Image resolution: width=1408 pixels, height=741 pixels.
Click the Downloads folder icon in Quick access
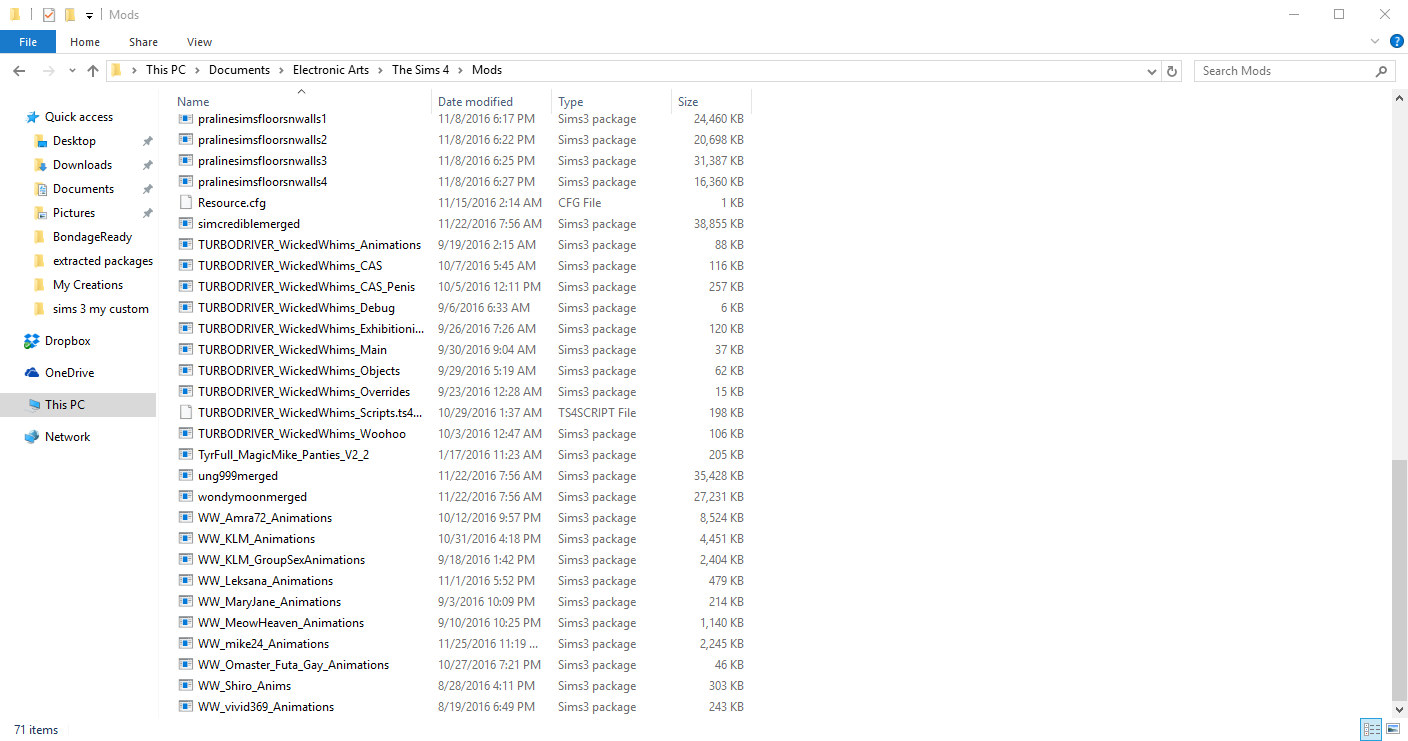[40, 165]
